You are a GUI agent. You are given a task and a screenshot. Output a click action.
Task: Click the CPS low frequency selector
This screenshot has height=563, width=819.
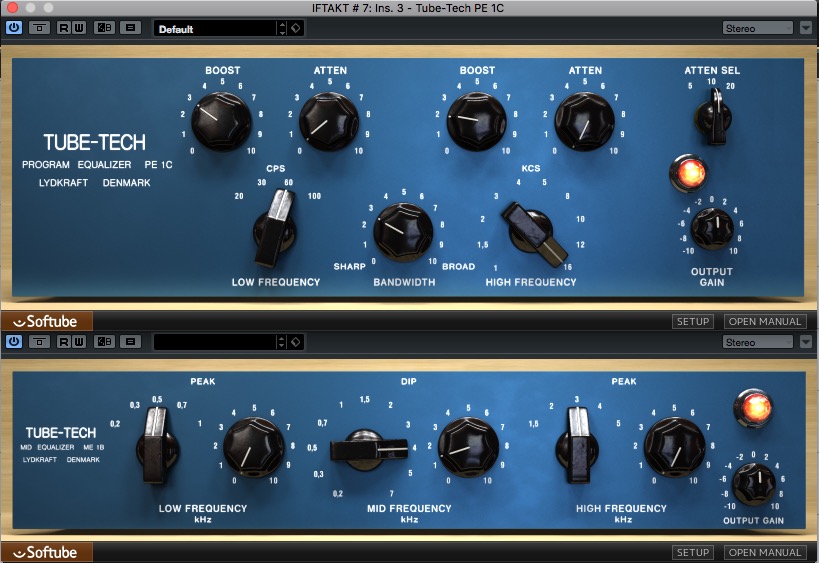pos(275,229)
